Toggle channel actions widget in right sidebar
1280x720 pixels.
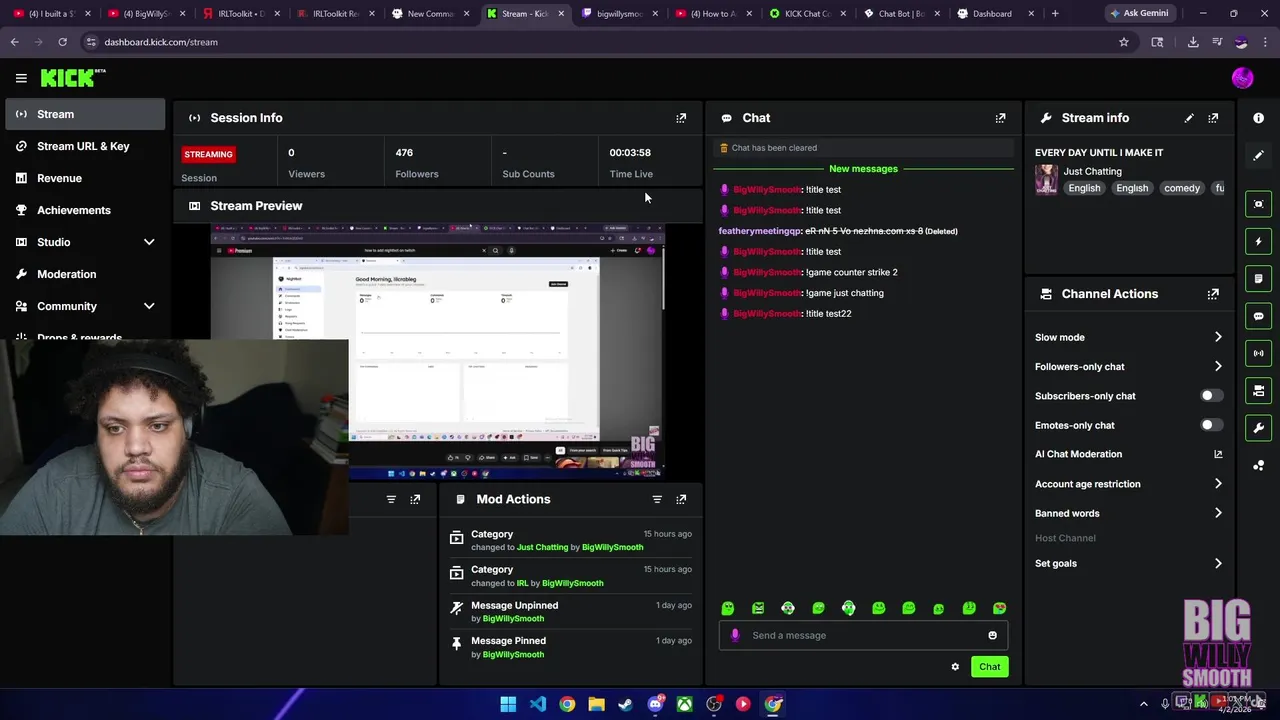click(1259, 390)
